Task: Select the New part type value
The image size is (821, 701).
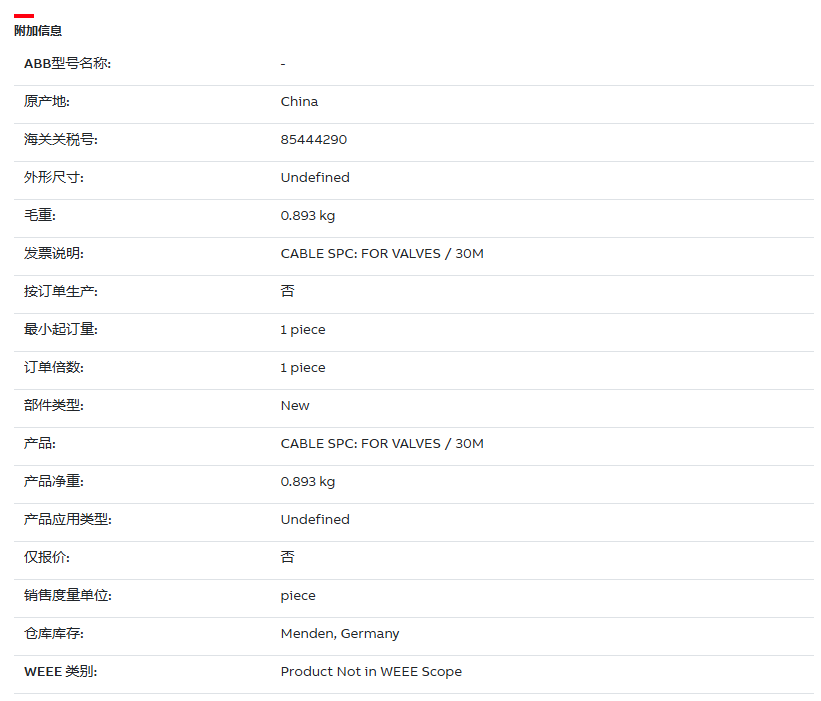Action: [x=295, y=406]
